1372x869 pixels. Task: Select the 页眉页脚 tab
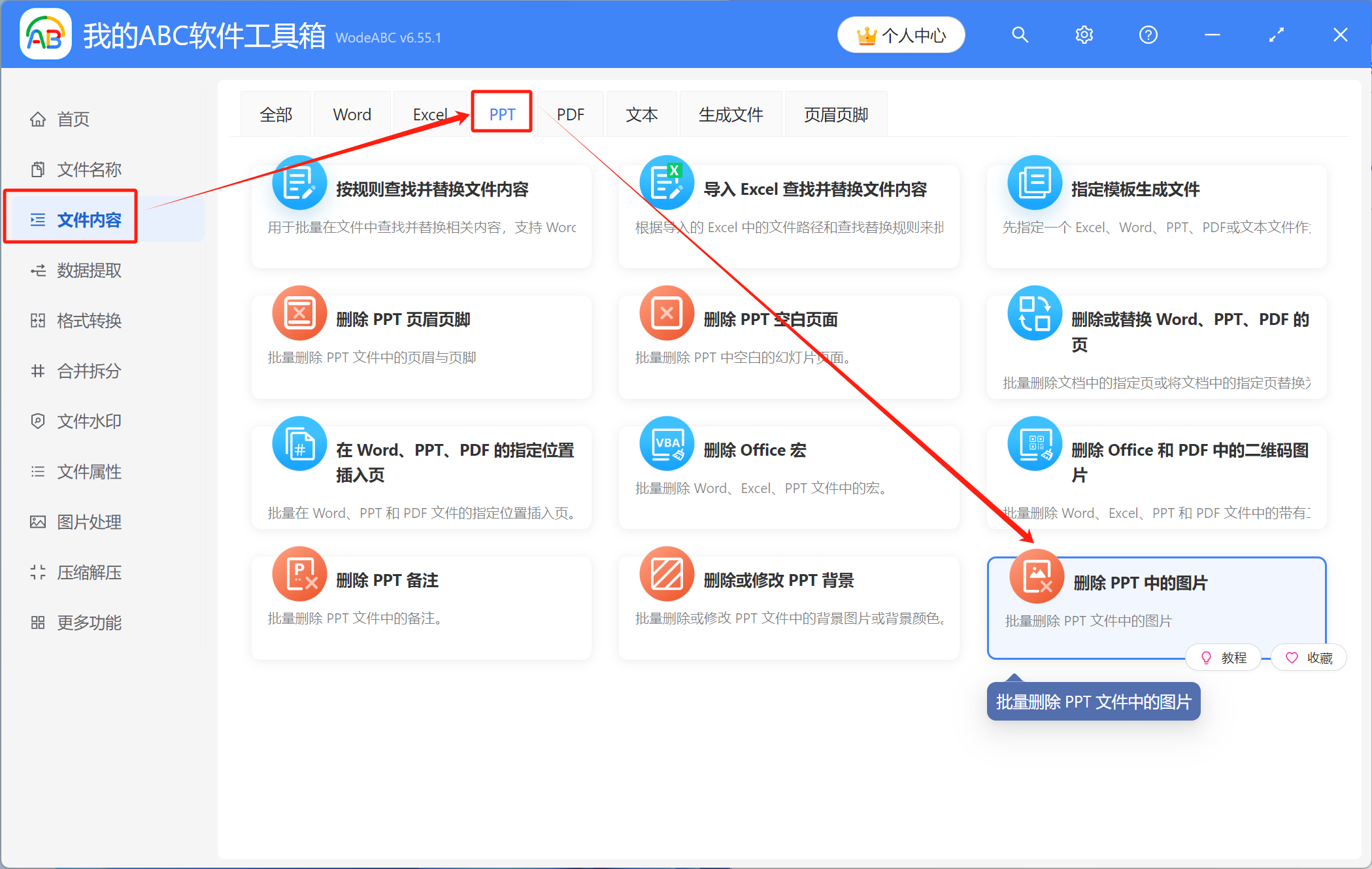[x=835, y=114]
